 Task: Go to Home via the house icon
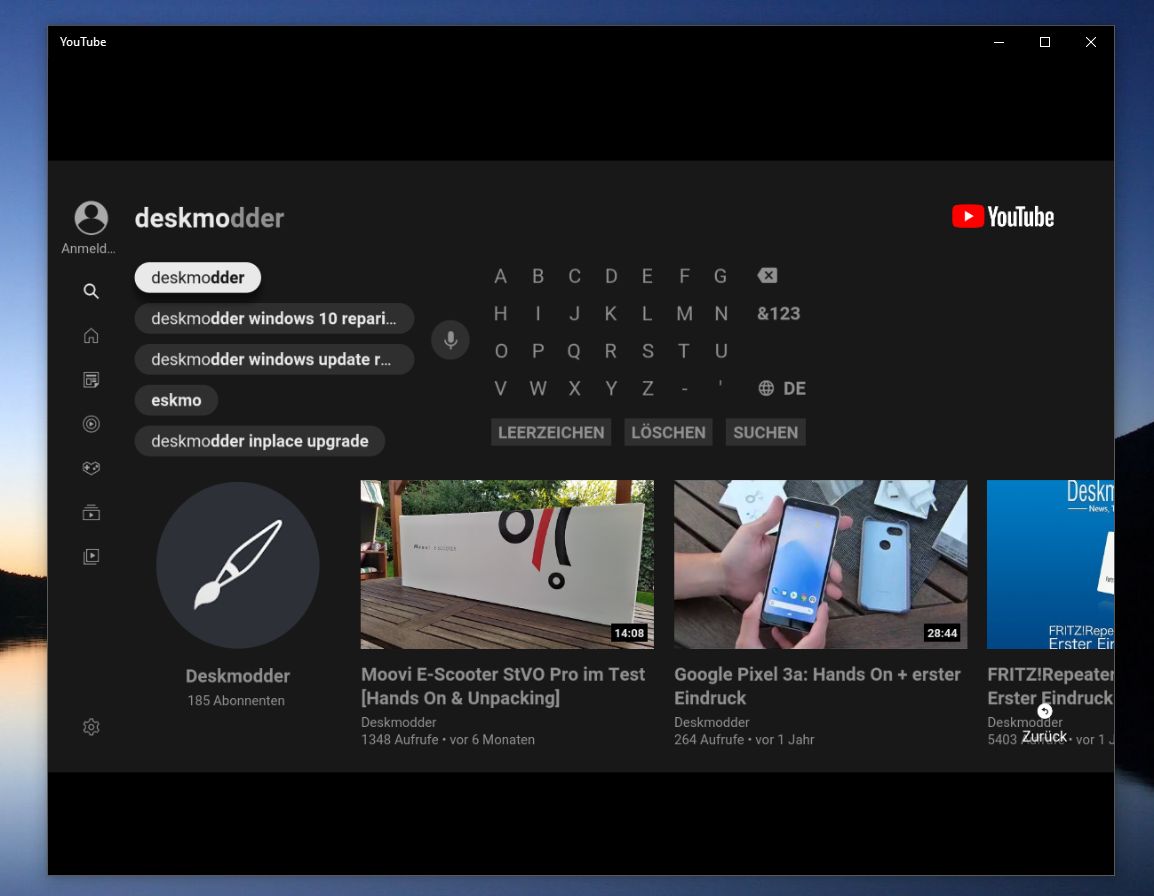point(91,336)
